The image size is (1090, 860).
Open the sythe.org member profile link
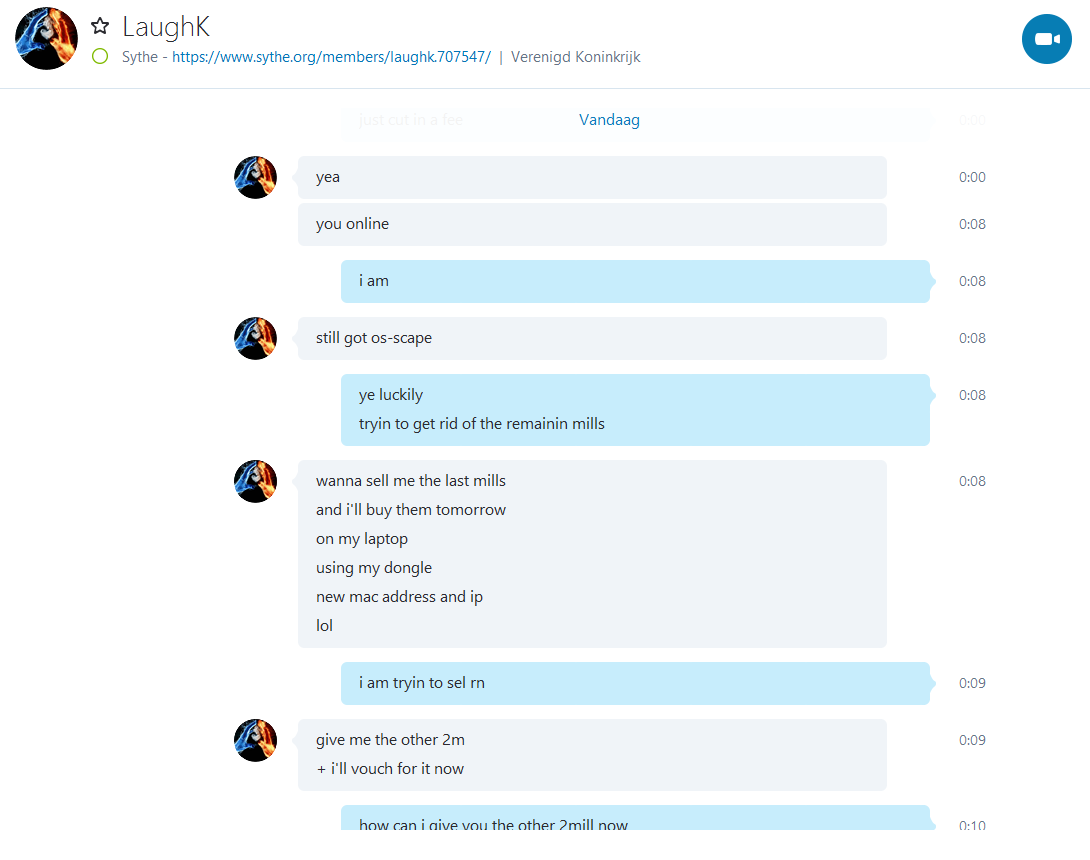(332, 57)
